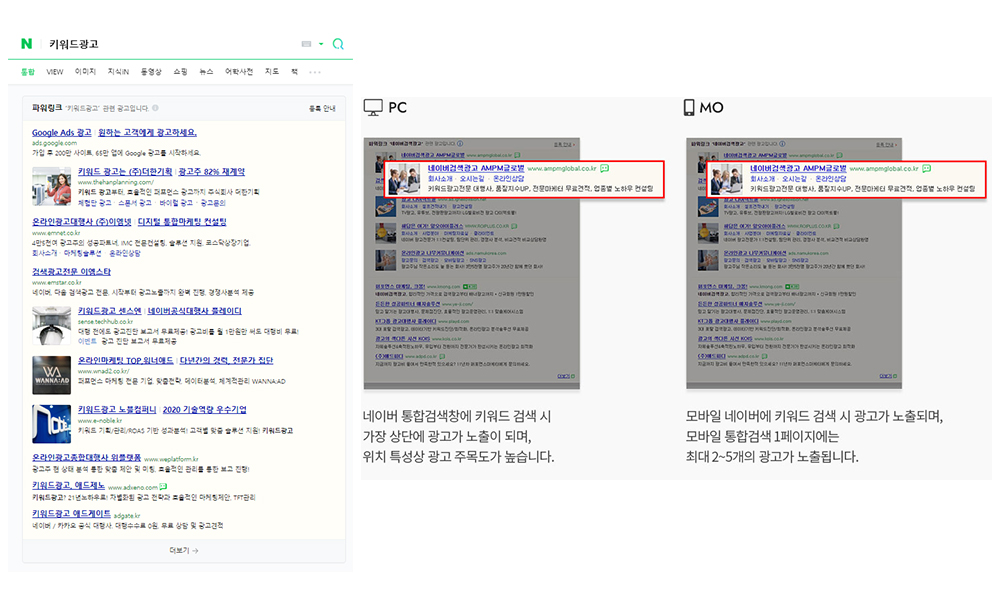This screenshot has height=600, width=1000.
Task: Click the MO mobile phone icon
Action: [689, 107]
